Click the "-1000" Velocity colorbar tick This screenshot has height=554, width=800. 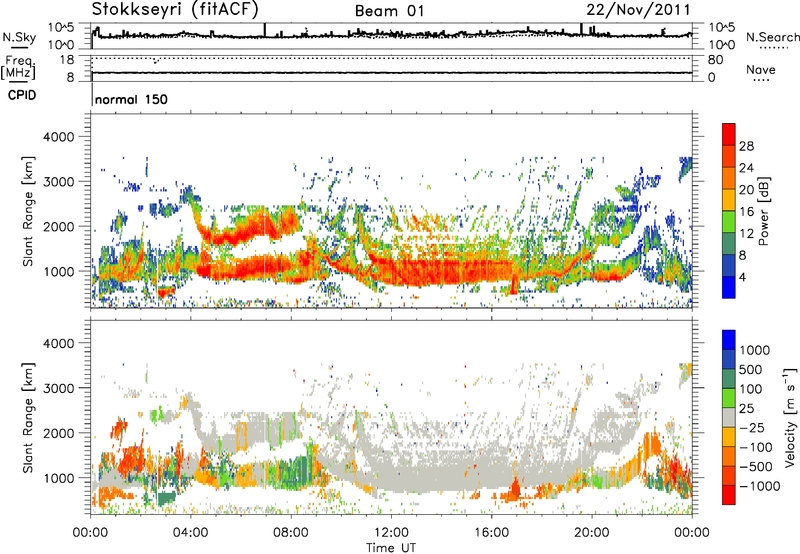(x=759, y=486)
